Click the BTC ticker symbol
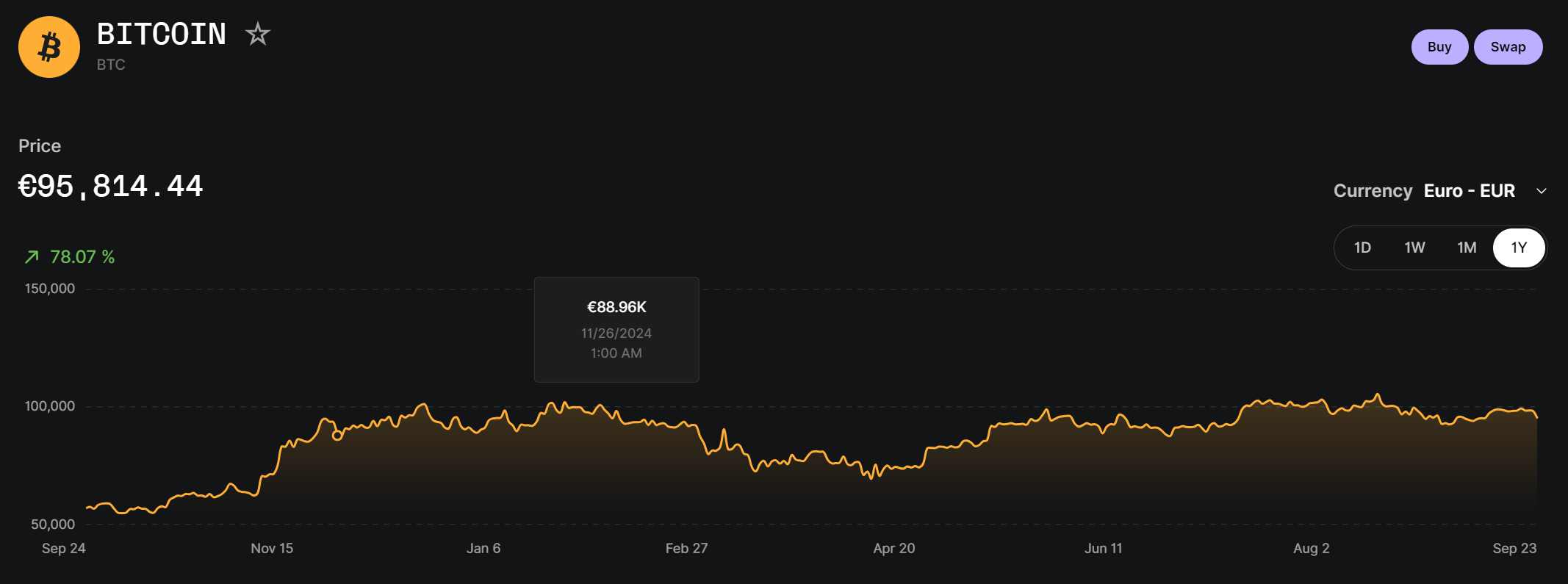This screenshot has width=1568, height=584. (x=111, y=65)
